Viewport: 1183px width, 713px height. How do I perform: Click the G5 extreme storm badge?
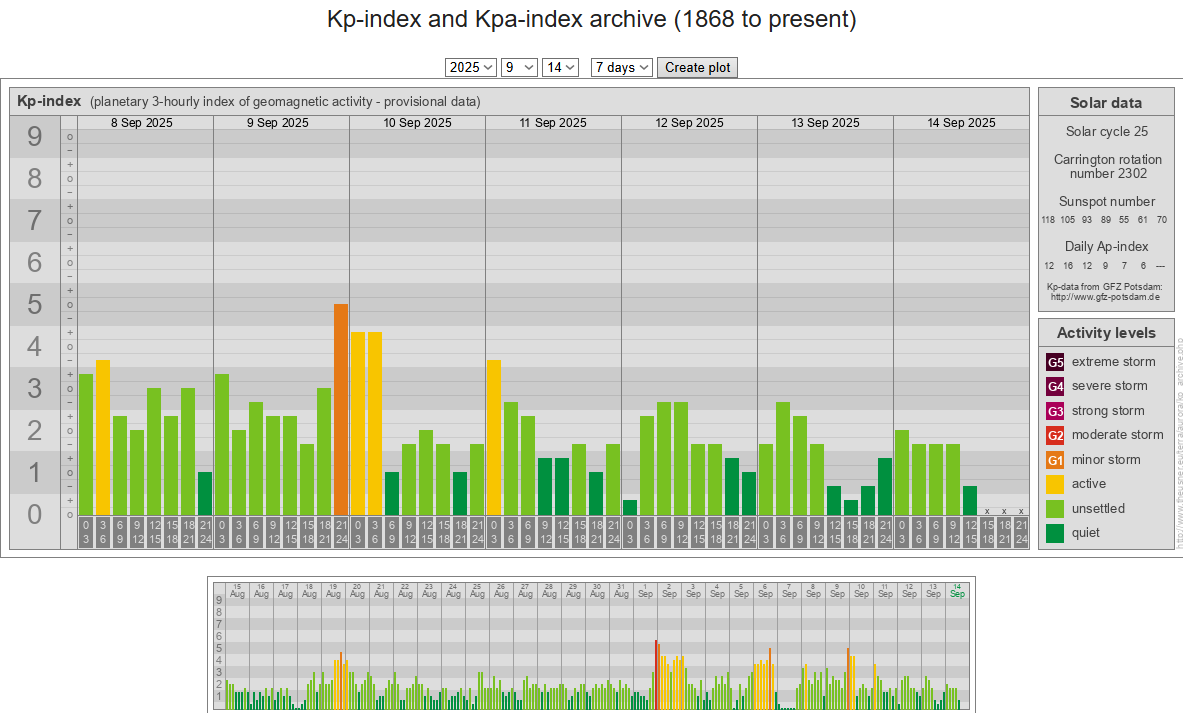pos(1055,362)
